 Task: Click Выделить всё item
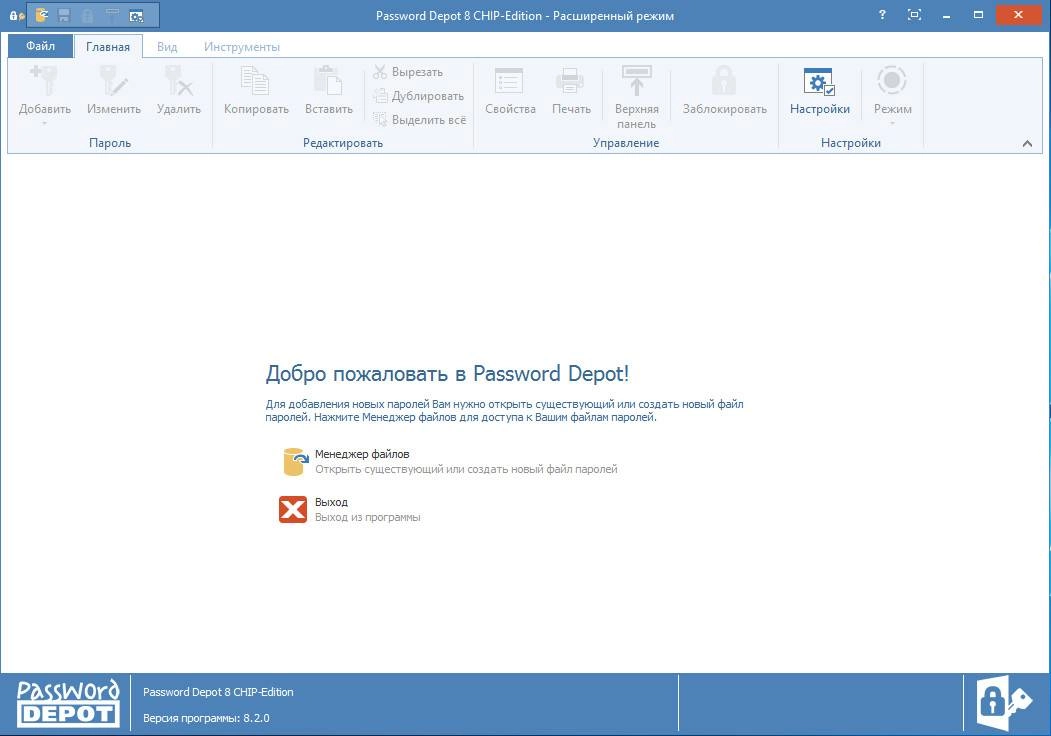(420, 120)
